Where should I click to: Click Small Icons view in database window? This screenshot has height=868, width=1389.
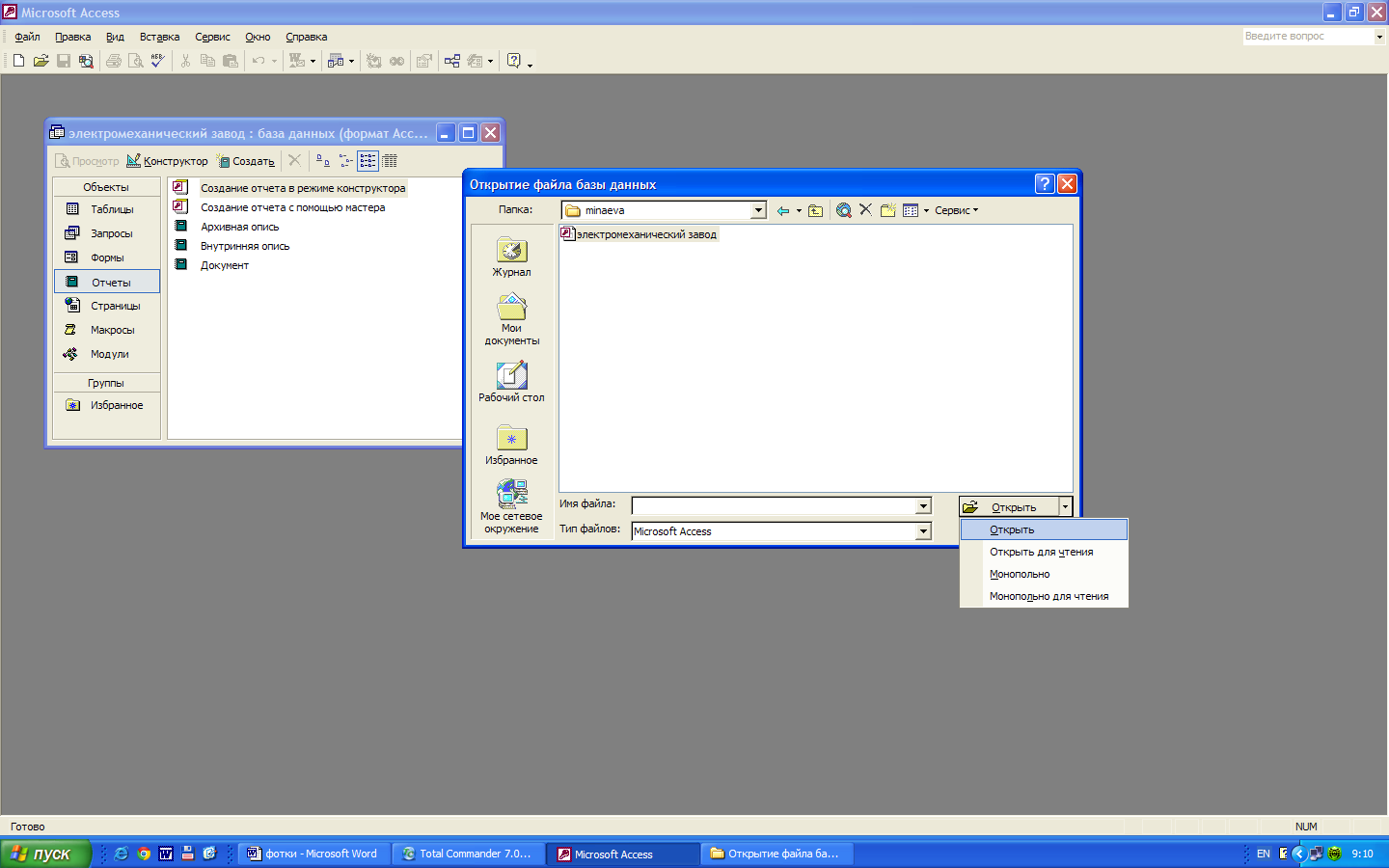pyautogui.click(x=345, y=161)
